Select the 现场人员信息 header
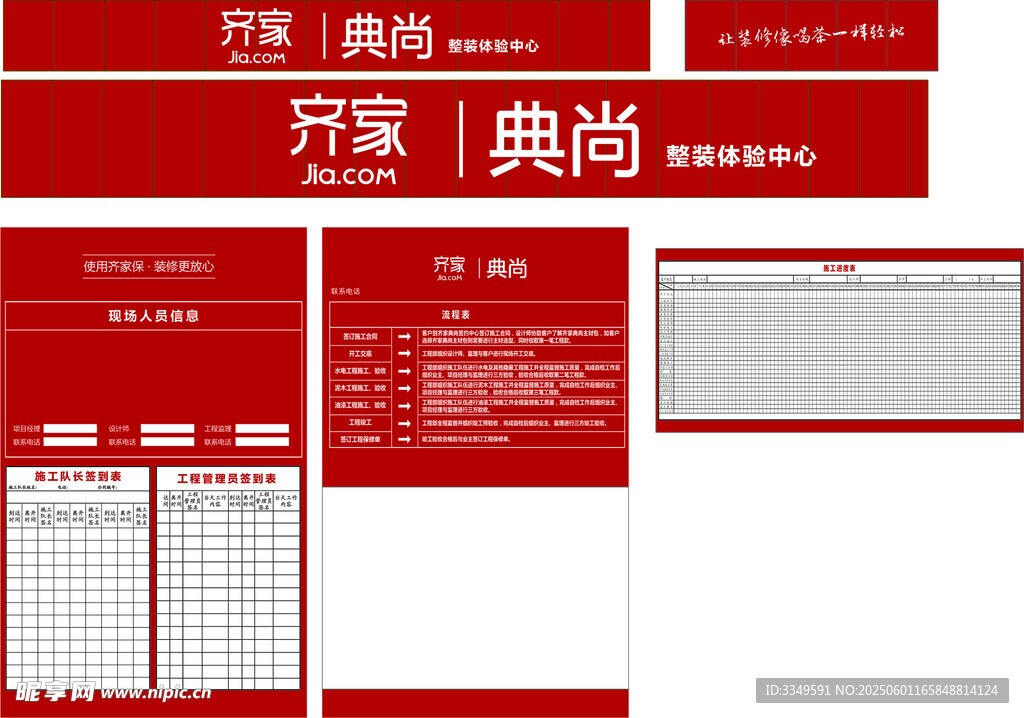 (154, 316)
